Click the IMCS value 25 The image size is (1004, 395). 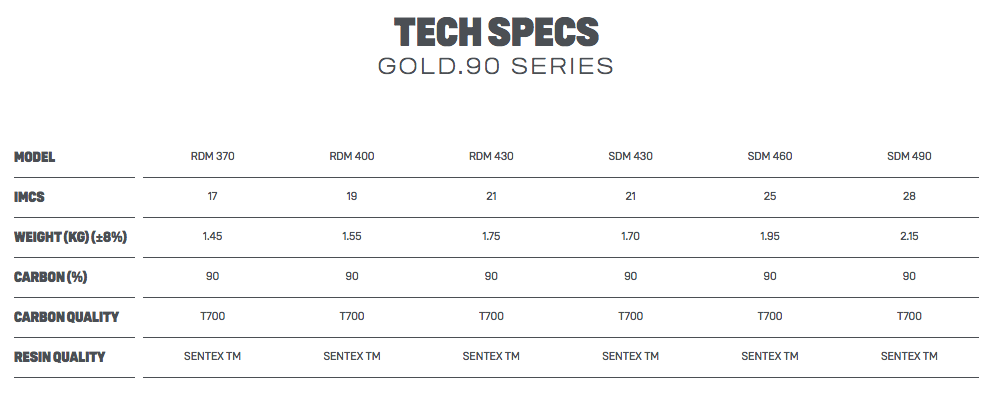click(x=770, y=197)
